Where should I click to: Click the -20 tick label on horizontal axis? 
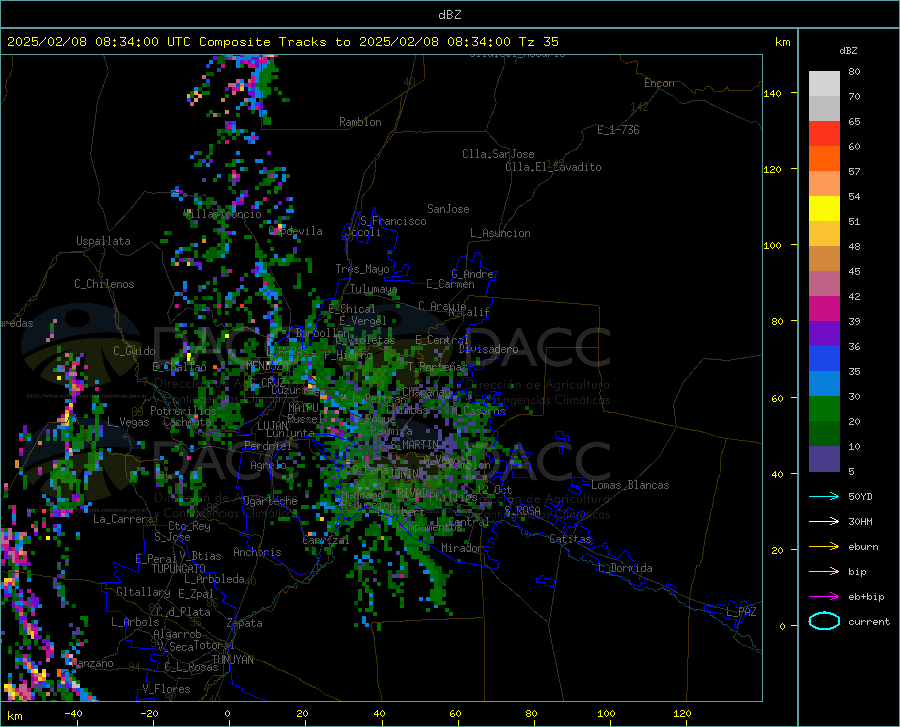pyautogui.click(x=149, y=714)
